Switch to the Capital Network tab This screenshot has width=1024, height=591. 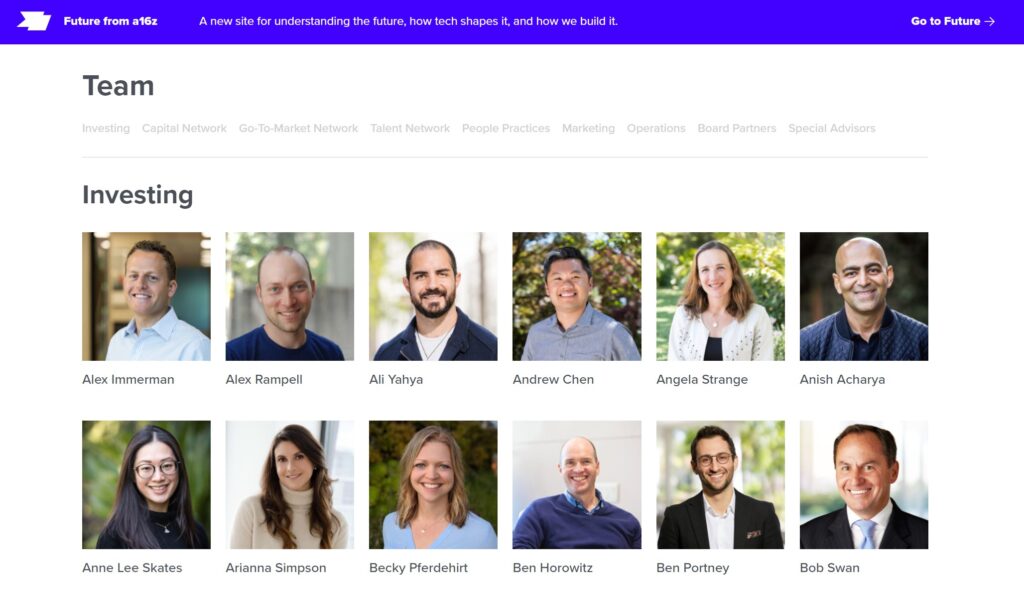coord(184,128)
